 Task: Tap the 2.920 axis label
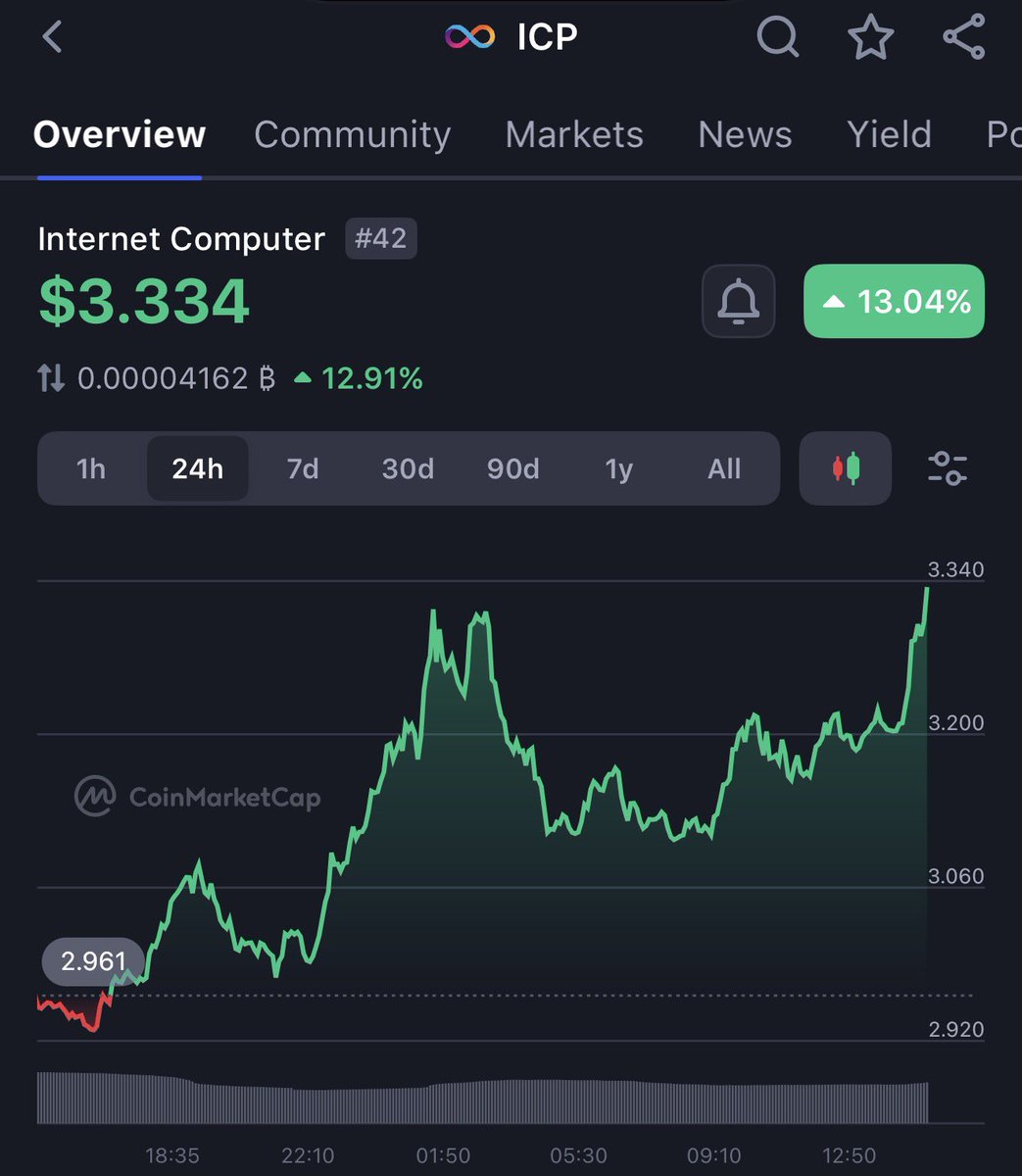[955, 1029]
